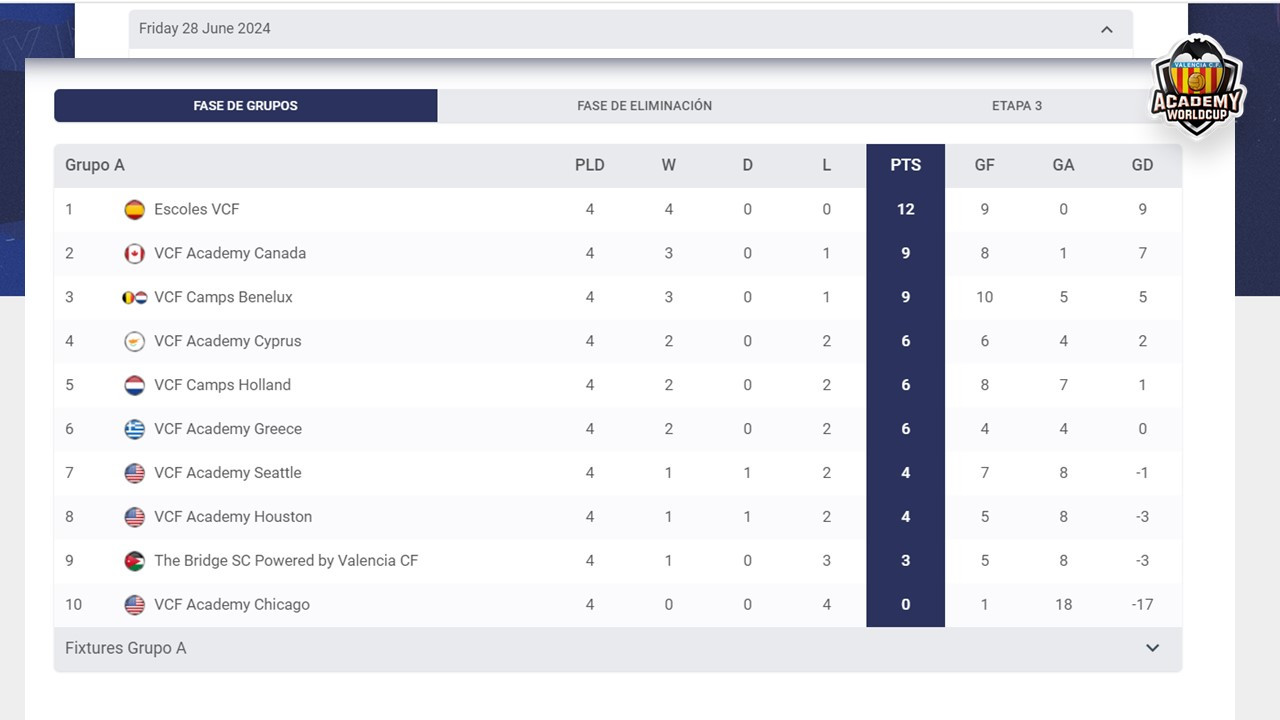Click the Cyprus flag icon
Viewport: 1280px width, 720px height.
pos(134,341)
